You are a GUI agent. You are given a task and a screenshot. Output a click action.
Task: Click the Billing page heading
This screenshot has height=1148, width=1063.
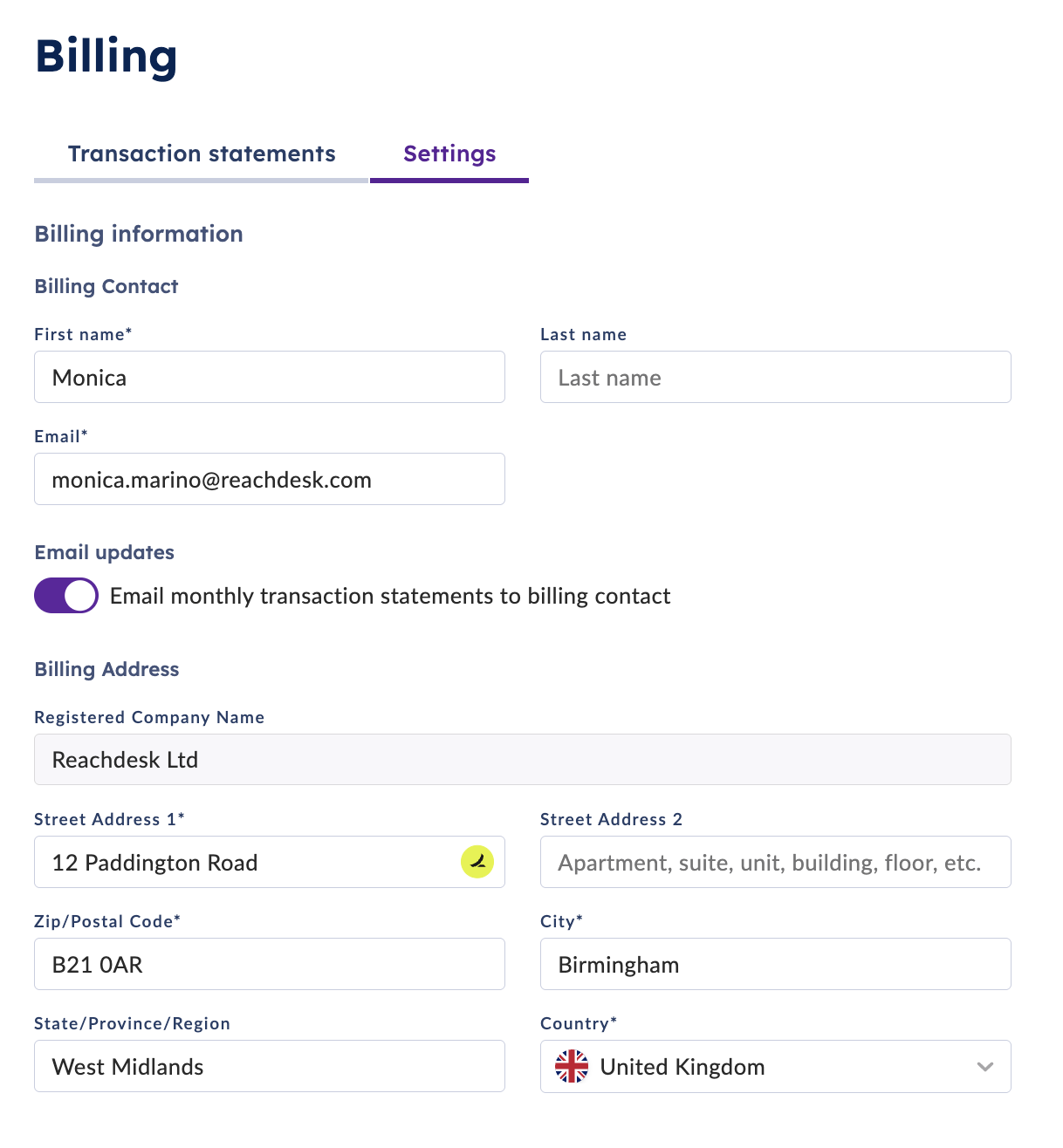coord(106,57)
